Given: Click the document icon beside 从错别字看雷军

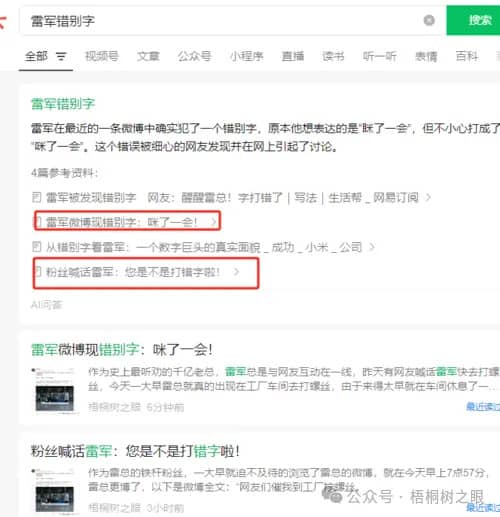Looking at the screenshot, I should [x=37, y=247].
